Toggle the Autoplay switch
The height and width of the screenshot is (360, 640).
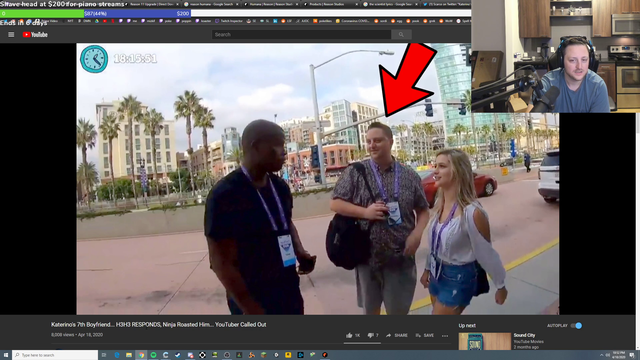pos(576,326)
